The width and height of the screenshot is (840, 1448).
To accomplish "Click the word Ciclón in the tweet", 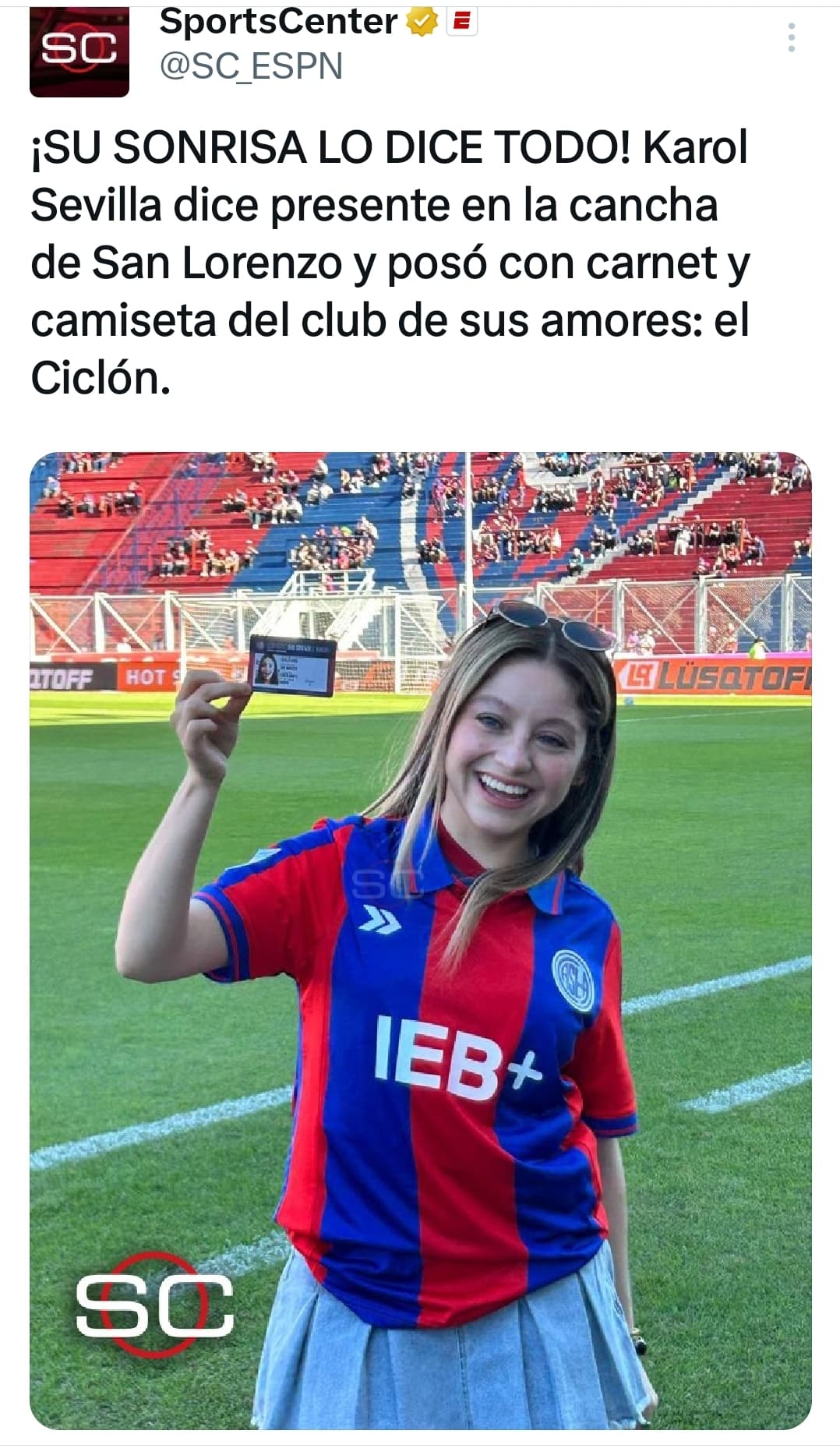I will (x=101, y=378).
